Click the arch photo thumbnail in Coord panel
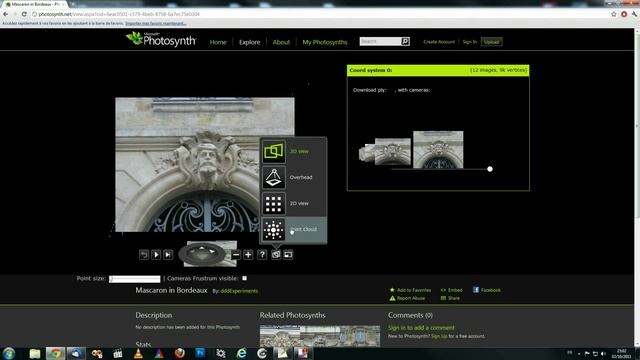 [x=438, y=149]
